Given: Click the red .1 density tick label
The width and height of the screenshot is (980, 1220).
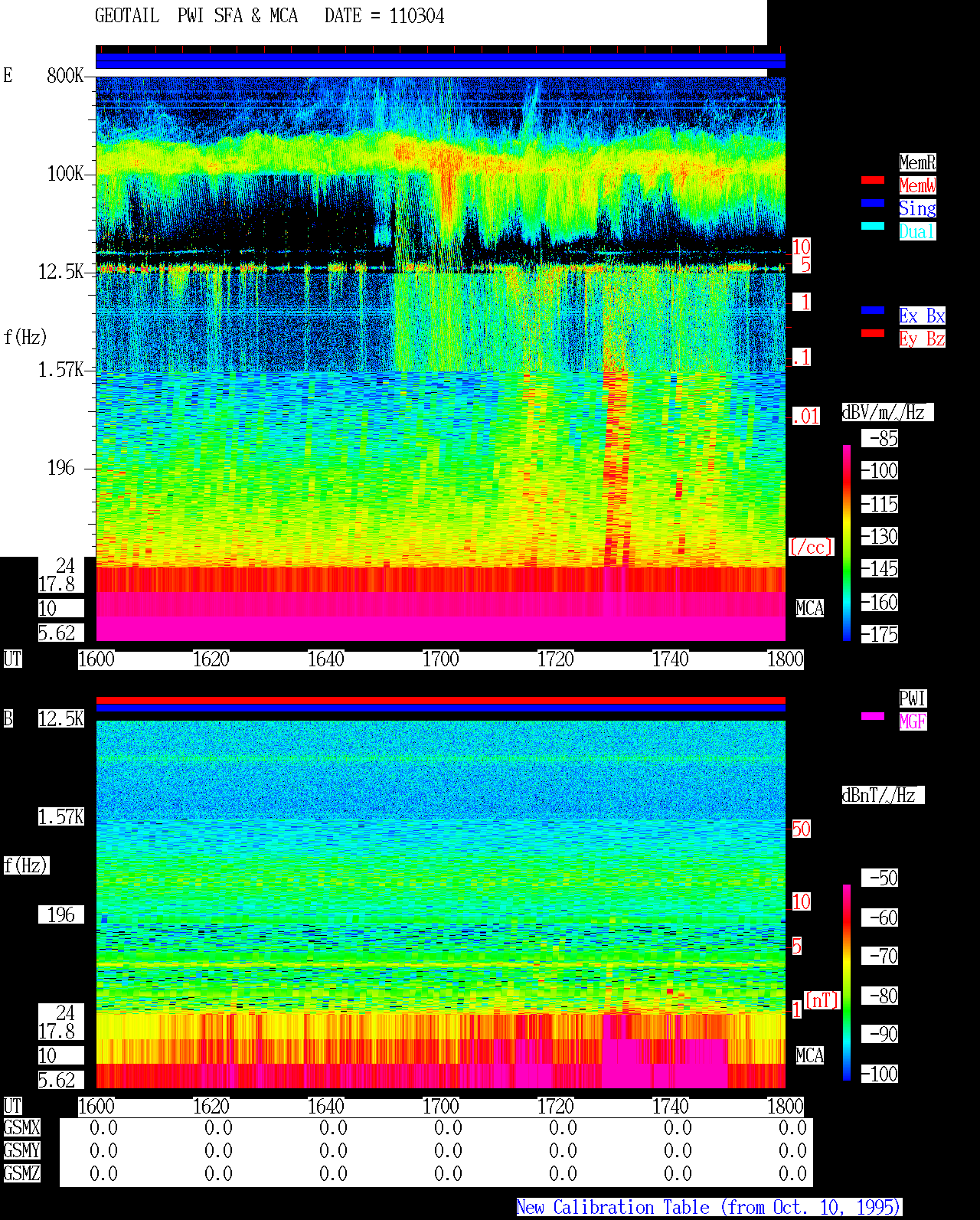Looking at the screenshot, I should click(802, 357).
